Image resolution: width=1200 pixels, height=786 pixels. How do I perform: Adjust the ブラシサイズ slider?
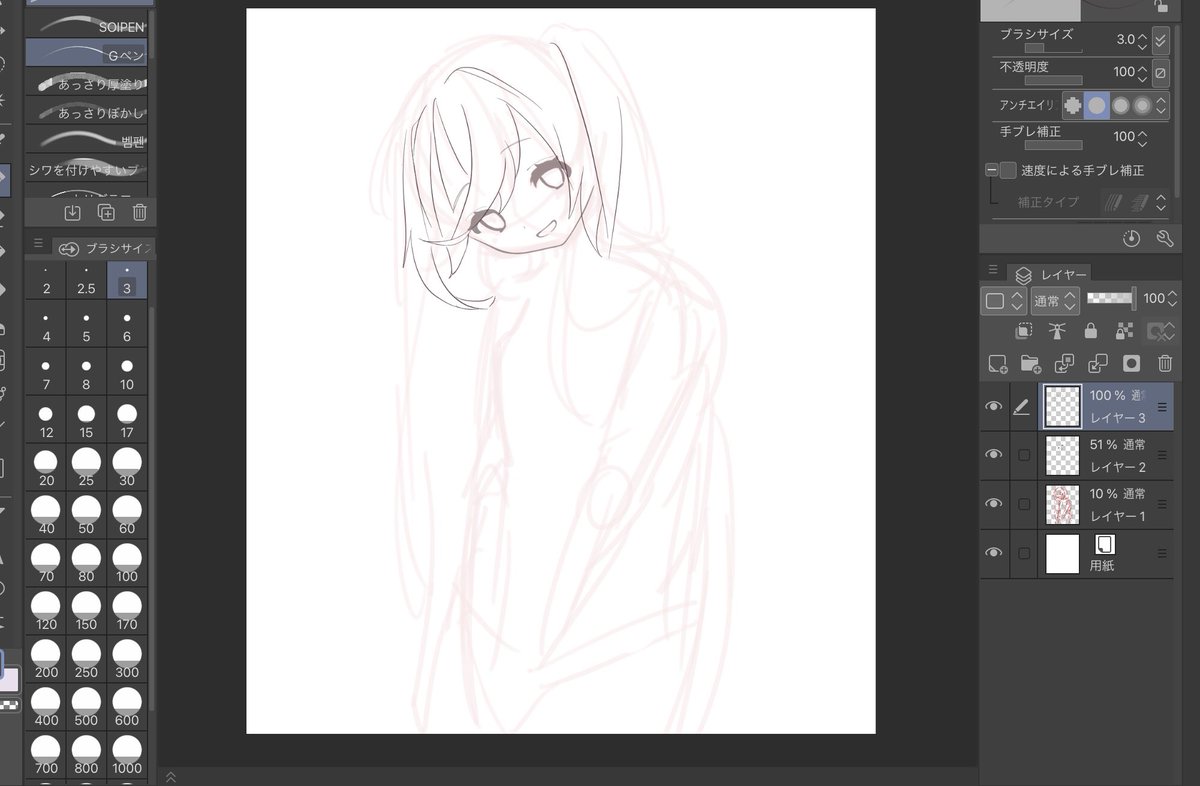coord(1052,47)
